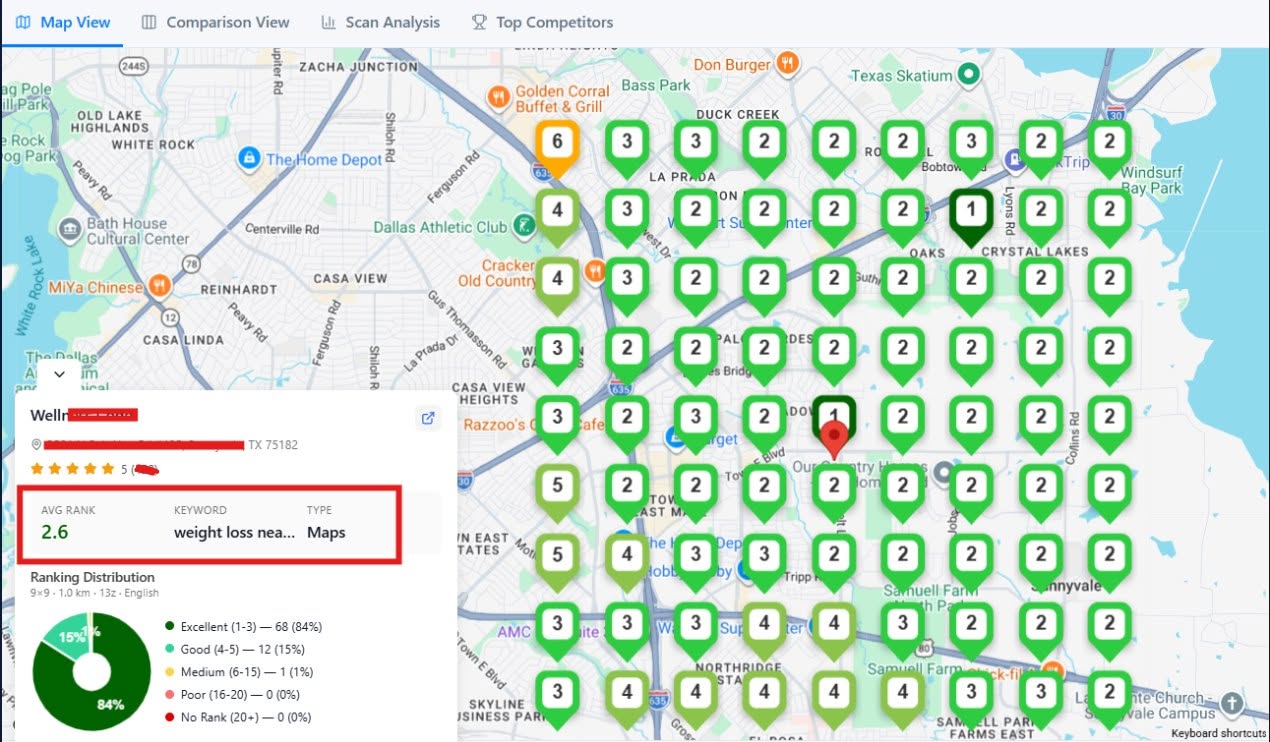
Task: Select the Medium (6-15) legend entry
Action: tap(239, 672)
